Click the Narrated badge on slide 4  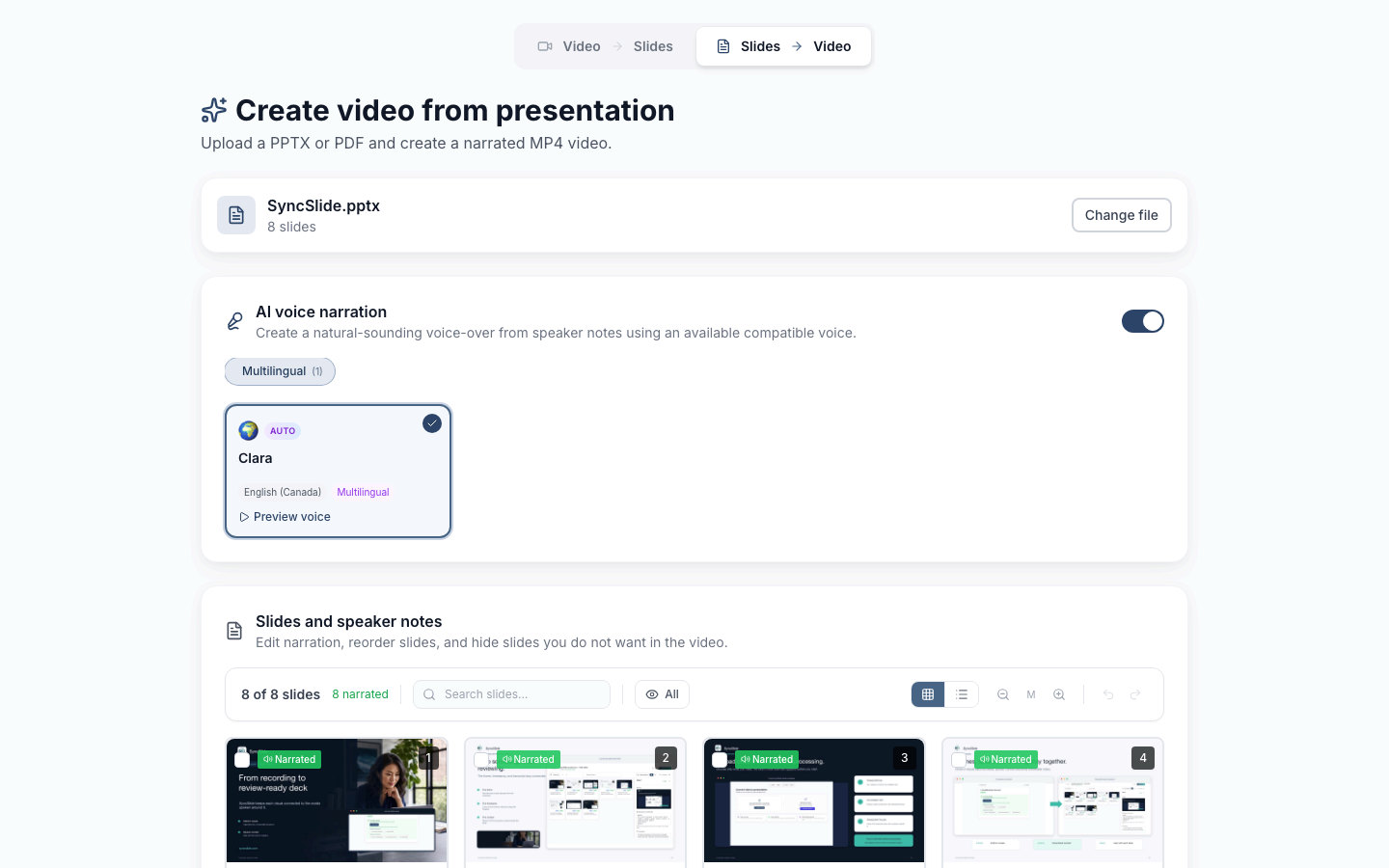1006,759
